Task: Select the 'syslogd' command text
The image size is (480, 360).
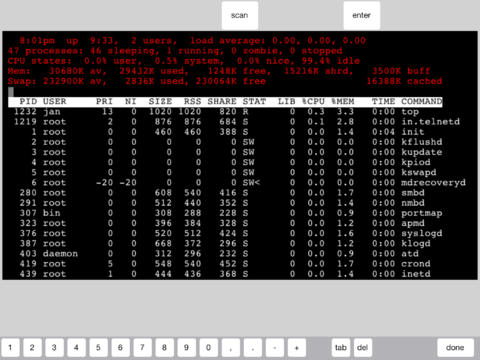Action: [x=422, y=234]
